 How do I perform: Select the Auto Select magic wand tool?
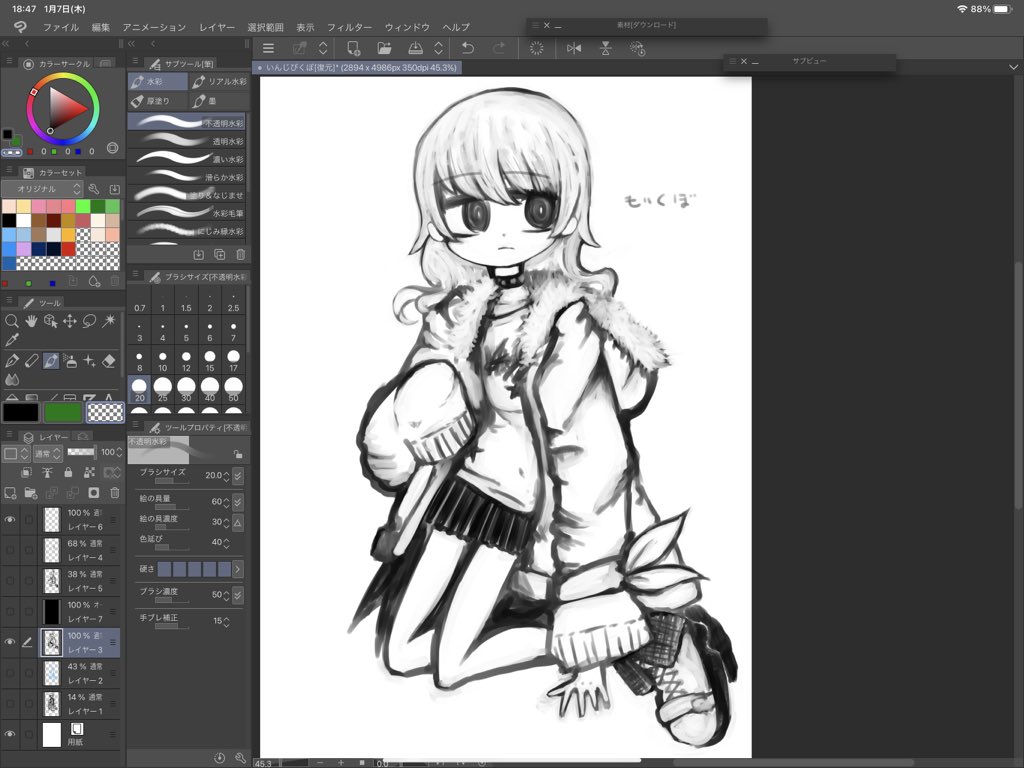tap(109, 321)
